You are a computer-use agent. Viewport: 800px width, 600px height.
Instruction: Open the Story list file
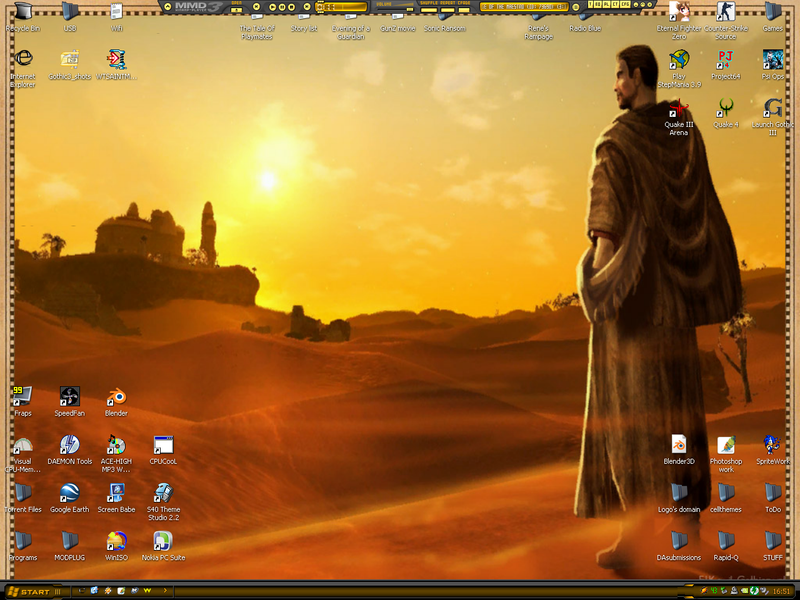click(x=304, y=23)
